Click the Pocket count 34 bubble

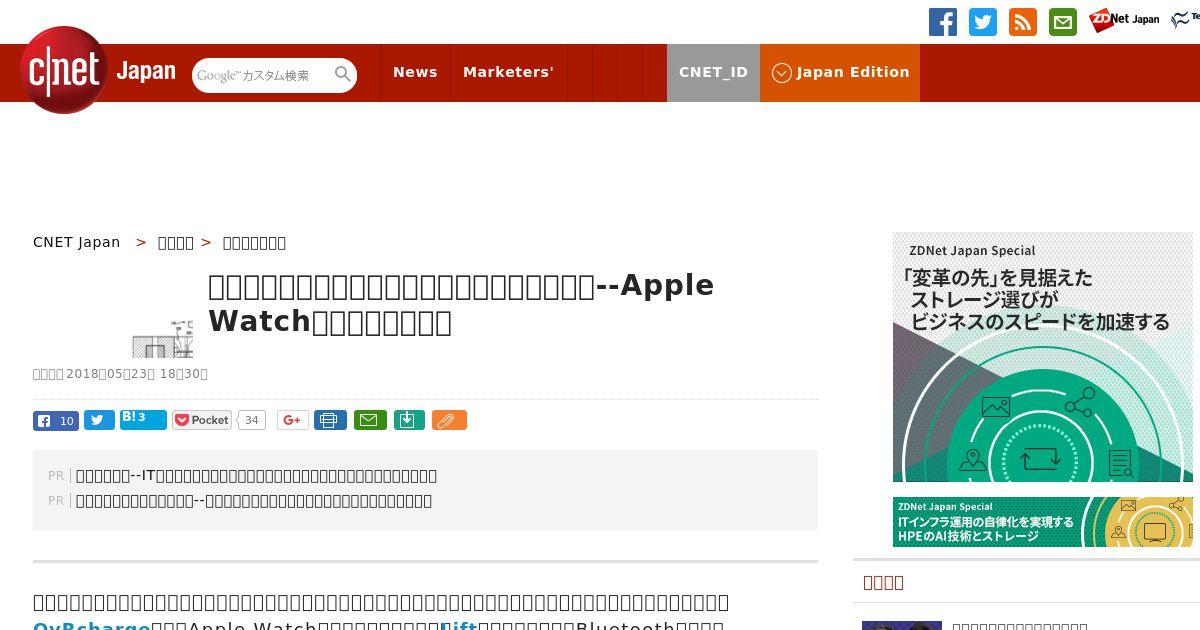click(x=252, y=420)
